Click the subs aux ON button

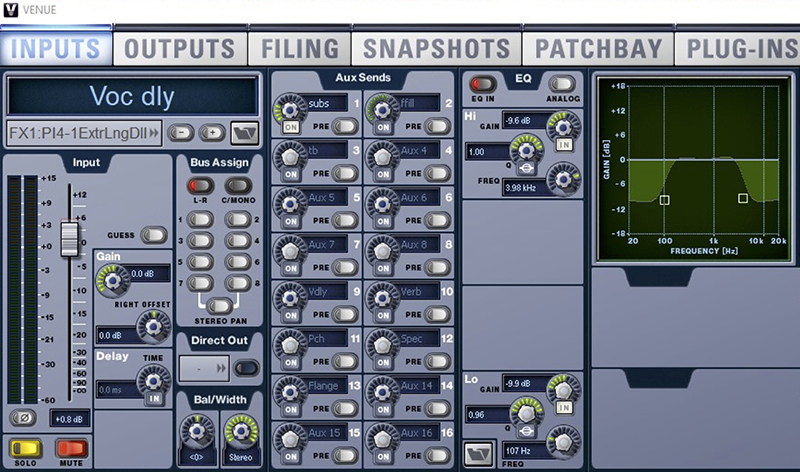[291, 128]
